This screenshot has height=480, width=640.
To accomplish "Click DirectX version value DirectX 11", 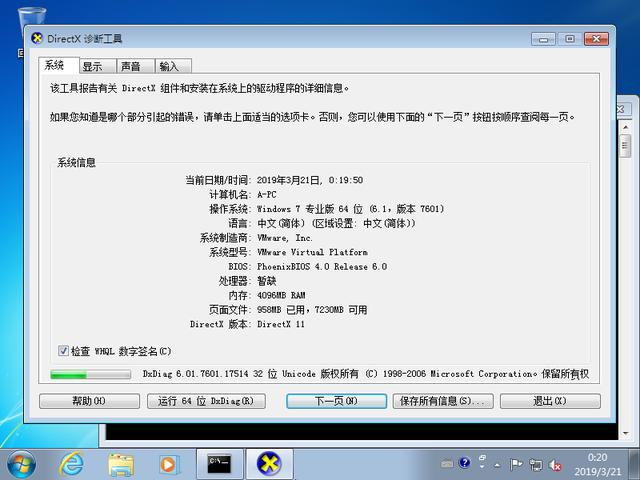I will pyautogui.click(x=281, y=324).
